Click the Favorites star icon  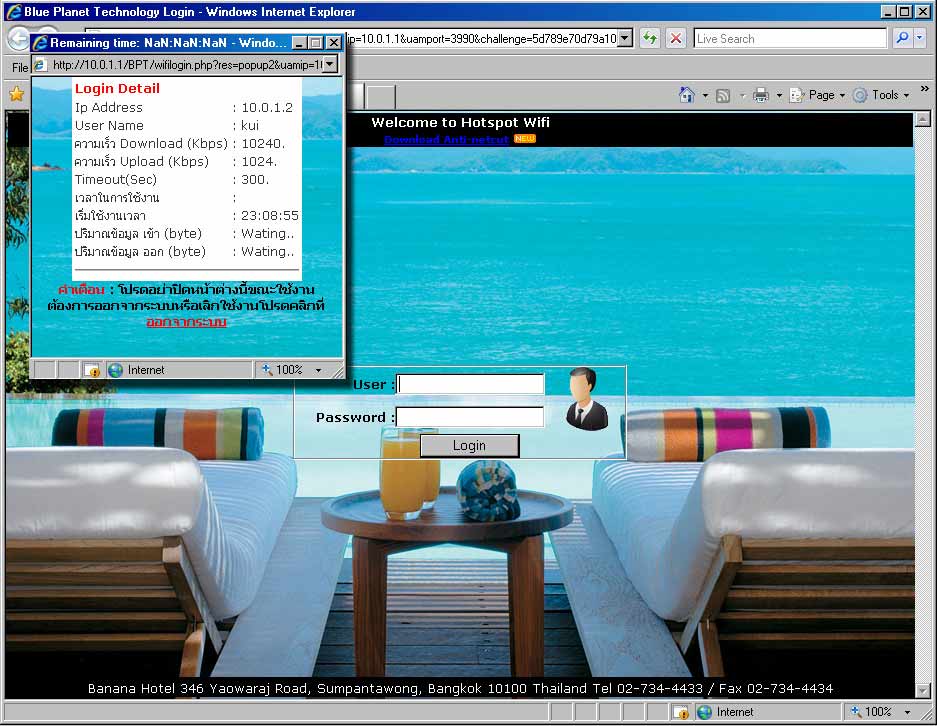pos(17,93)
